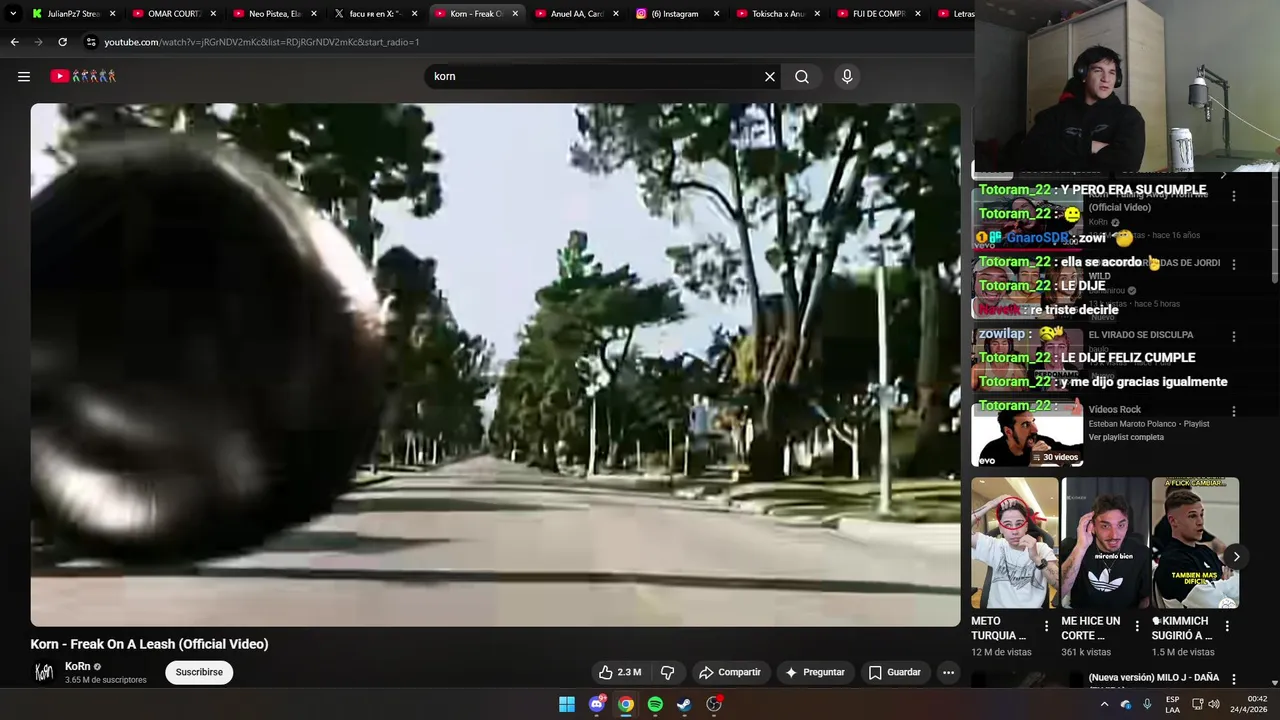Clear the korn search text
This screenshot has height=720, width=1280.
pyautogui.click(x=770, y=76)
